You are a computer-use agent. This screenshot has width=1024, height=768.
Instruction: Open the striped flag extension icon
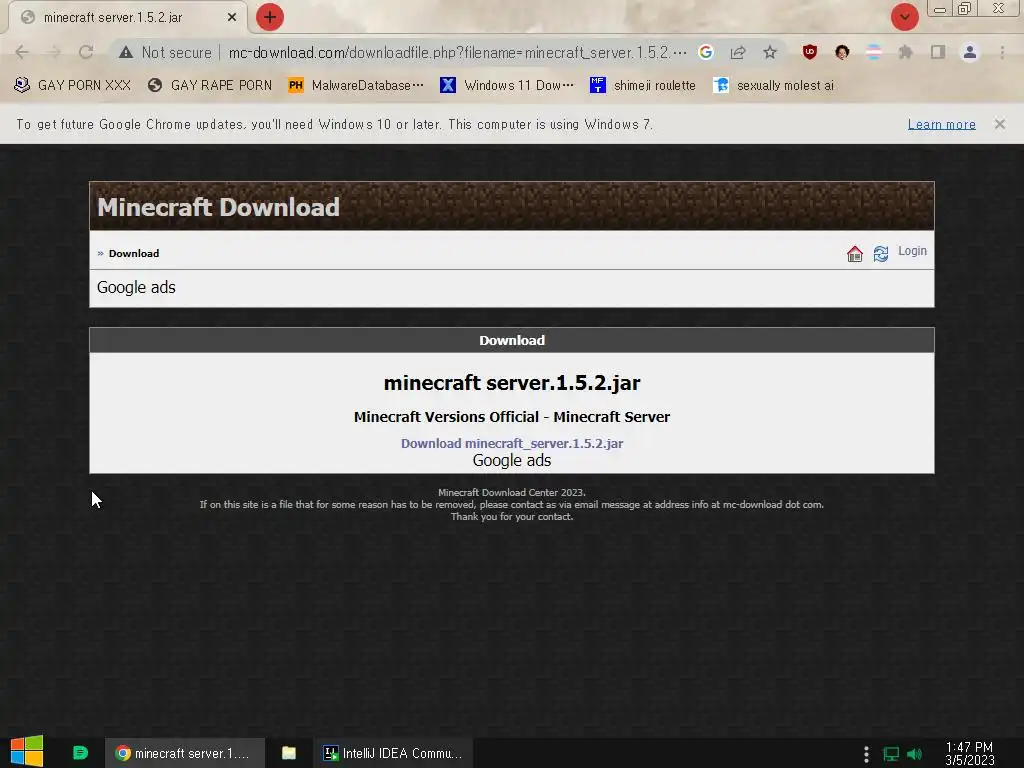click(x=874, y=52)
